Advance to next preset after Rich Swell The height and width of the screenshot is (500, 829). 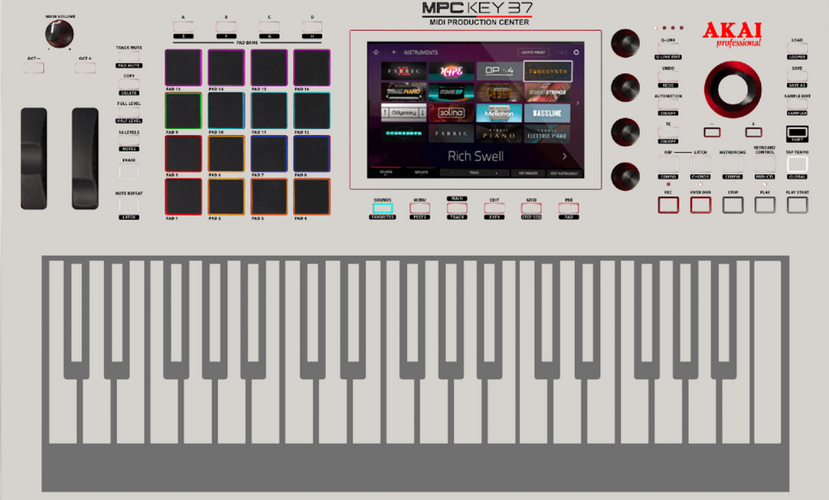pyautogui.click(x=565, y=156)
